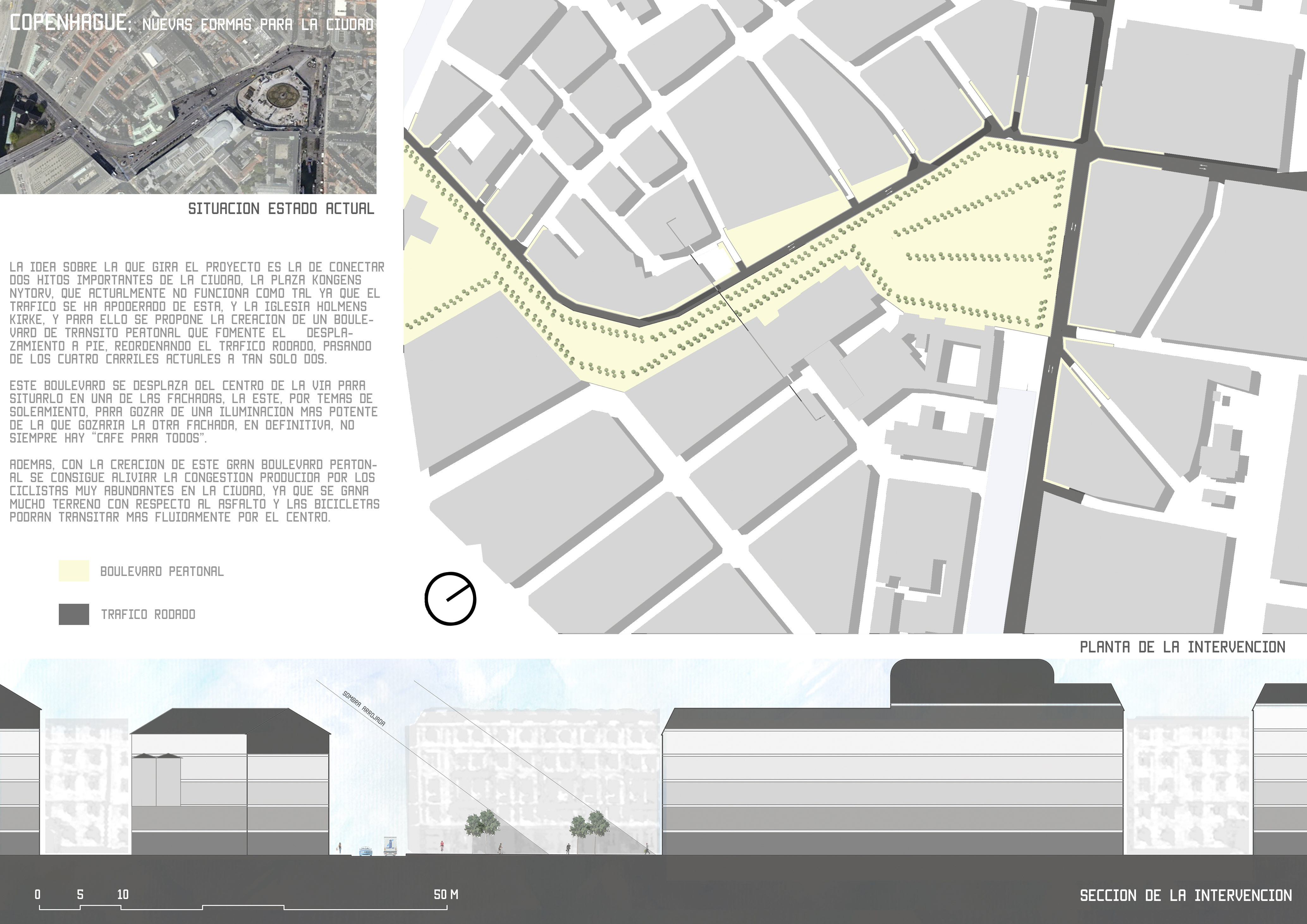Click the paragraph starting 'LA IDEA SOBRE LA QUE'
Screen dimensions: 1307x924
point(197,313)
